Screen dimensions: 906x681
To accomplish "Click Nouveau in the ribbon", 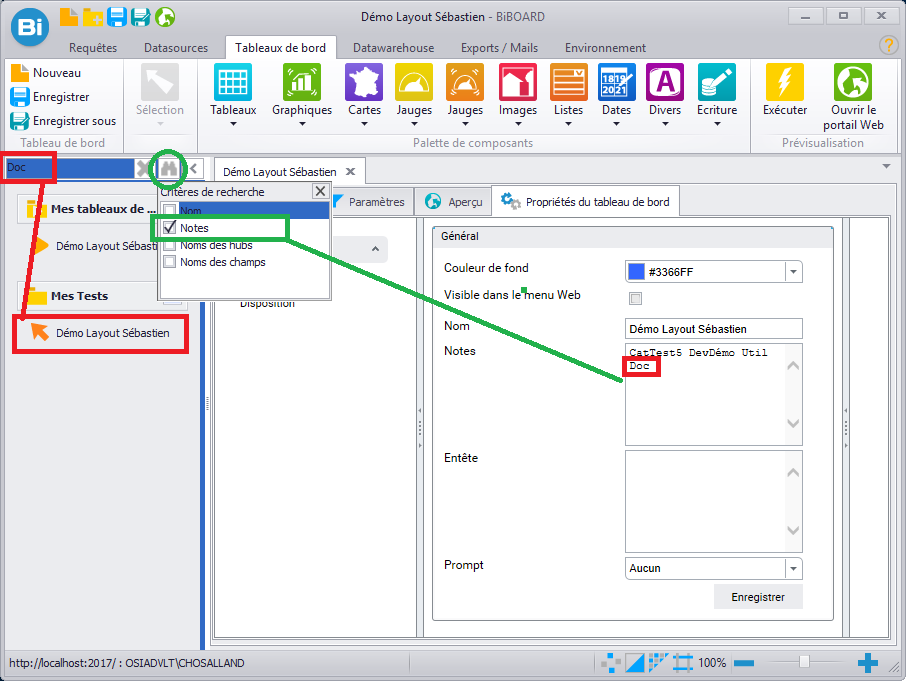I will pyautogui.click(x=46, y=73).
